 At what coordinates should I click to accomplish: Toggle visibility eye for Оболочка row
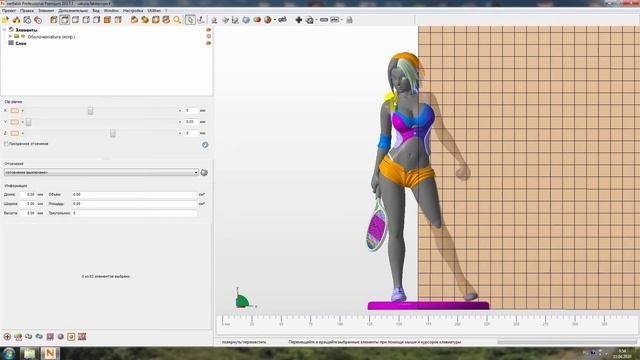[x=209, y=36]
